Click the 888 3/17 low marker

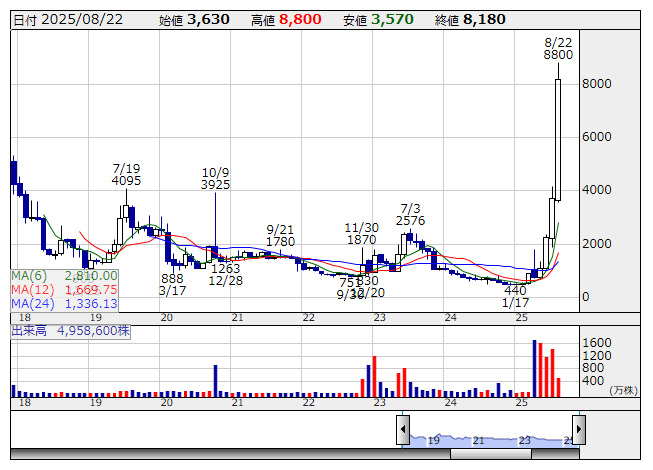tap(172, 284)
